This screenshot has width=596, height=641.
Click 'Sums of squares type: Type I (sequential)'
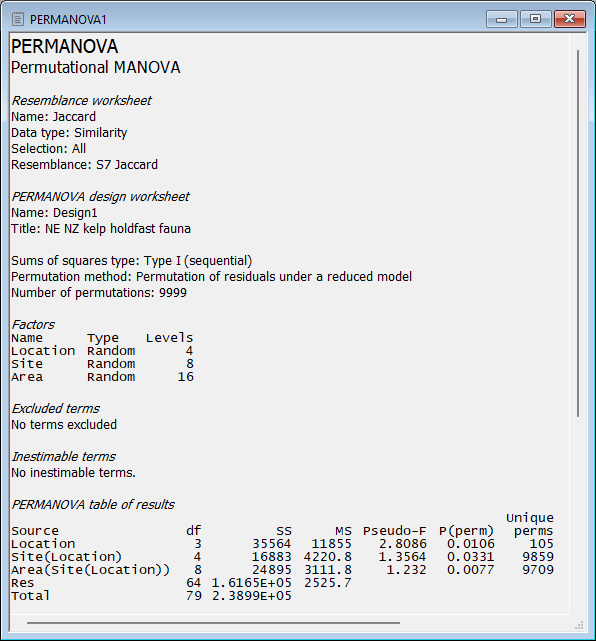click(132, 261)
